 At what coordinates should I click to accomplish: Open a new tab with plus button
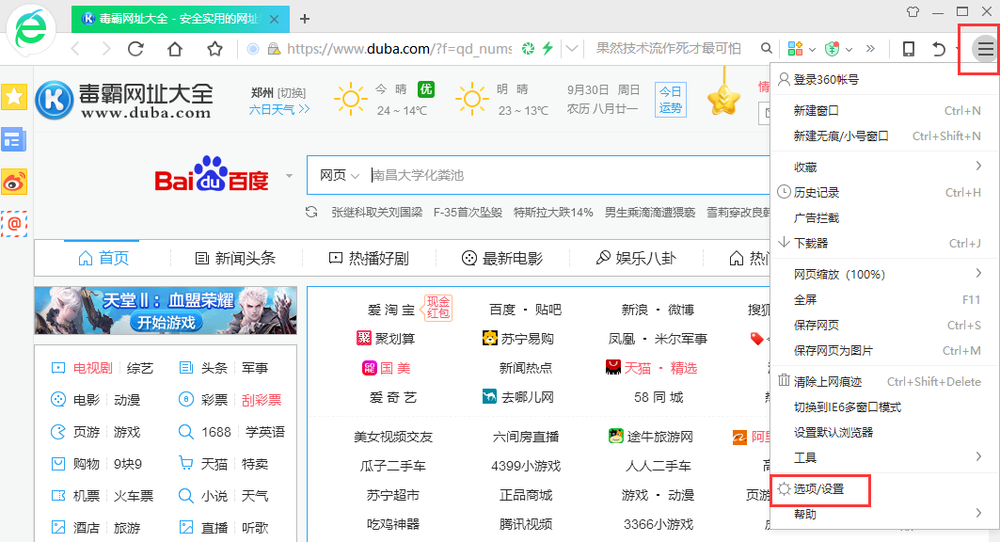click(305, 19)
